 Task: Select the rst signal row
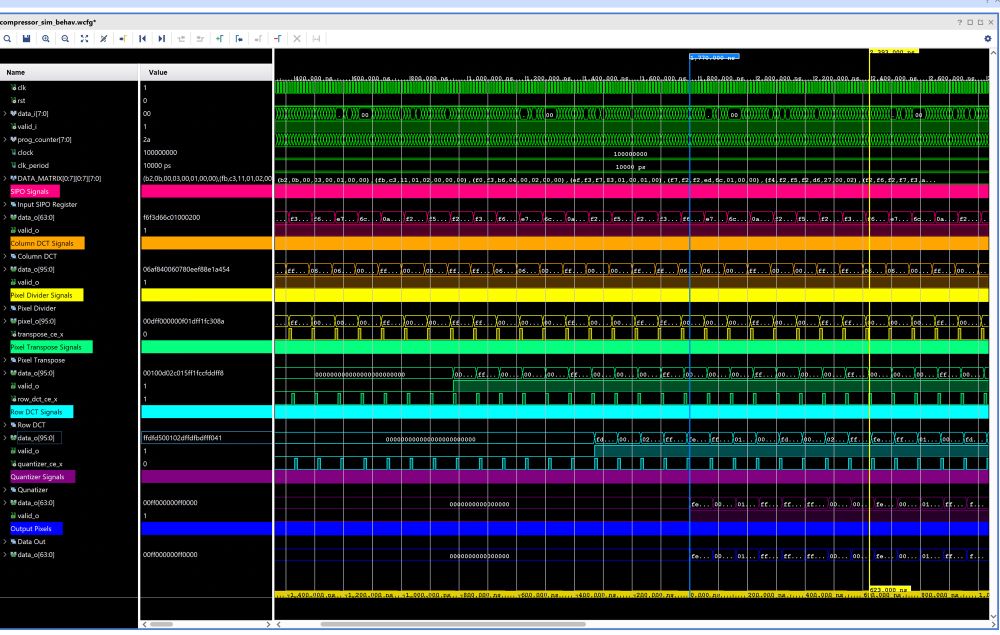click(21, 101)
